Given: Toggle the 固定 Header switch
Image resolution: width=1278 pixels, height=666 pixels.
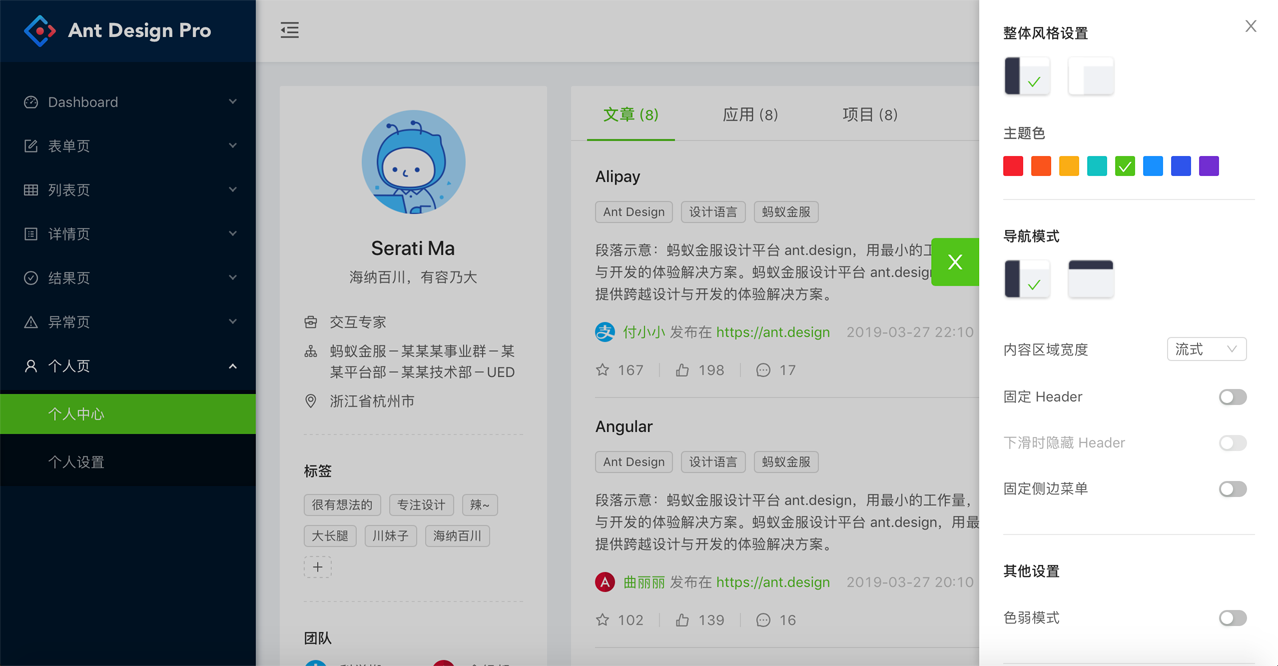Looking at the screenshot, I should [x=1233, y=397].
